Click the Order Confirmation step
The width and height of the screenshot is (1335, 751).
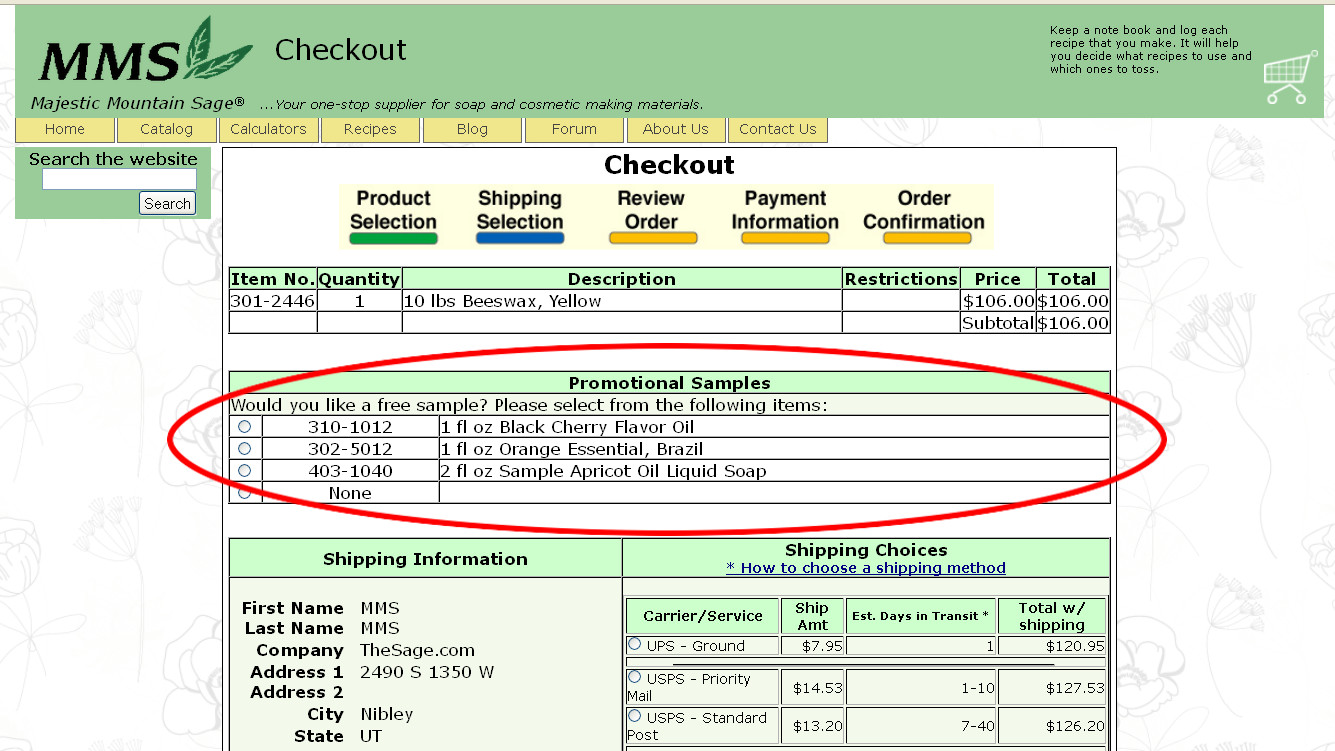tap(924, 216)
